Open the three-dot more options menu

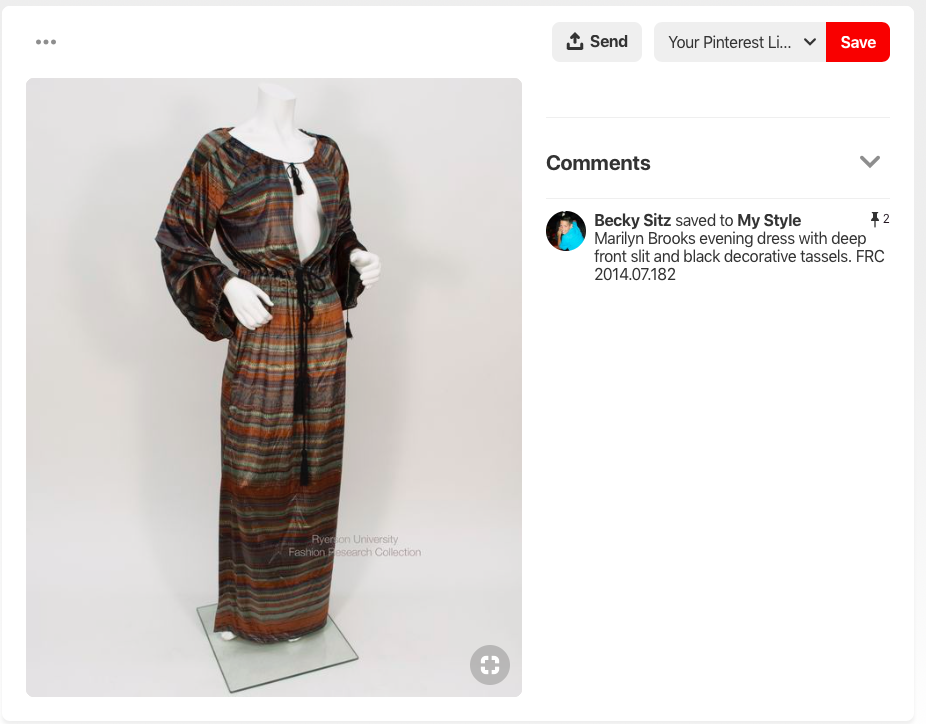45,42
